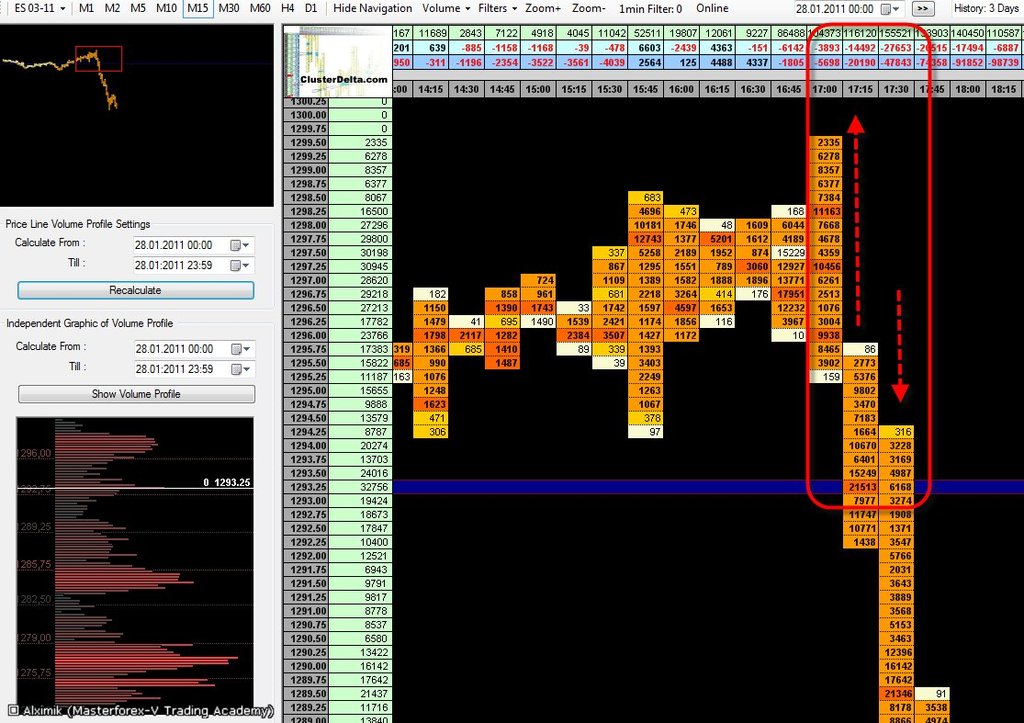The image size is (1024, 723).
Task: Click the >> forward navigation button
Action: click(923, 9)
